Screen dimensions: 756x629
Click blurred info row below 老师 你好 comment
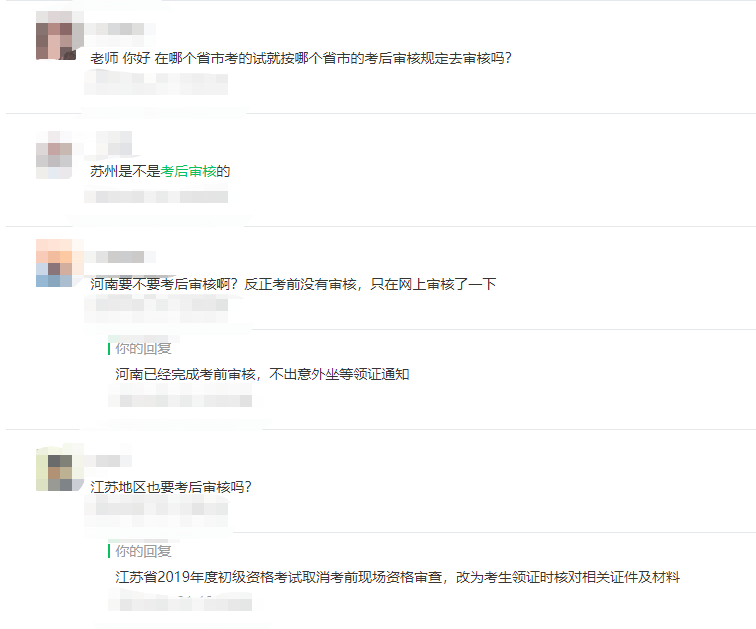156,83
